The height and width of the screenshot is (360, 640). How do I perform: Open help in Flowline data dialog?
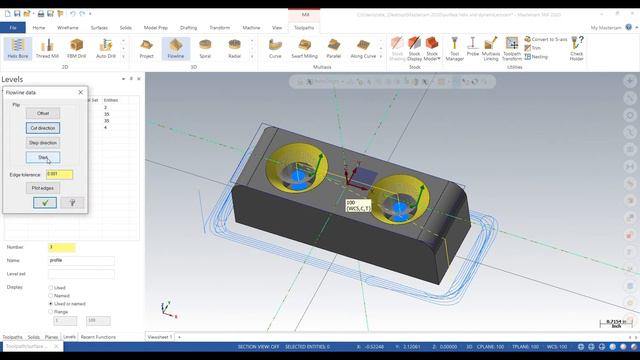(x=72, y=202)
